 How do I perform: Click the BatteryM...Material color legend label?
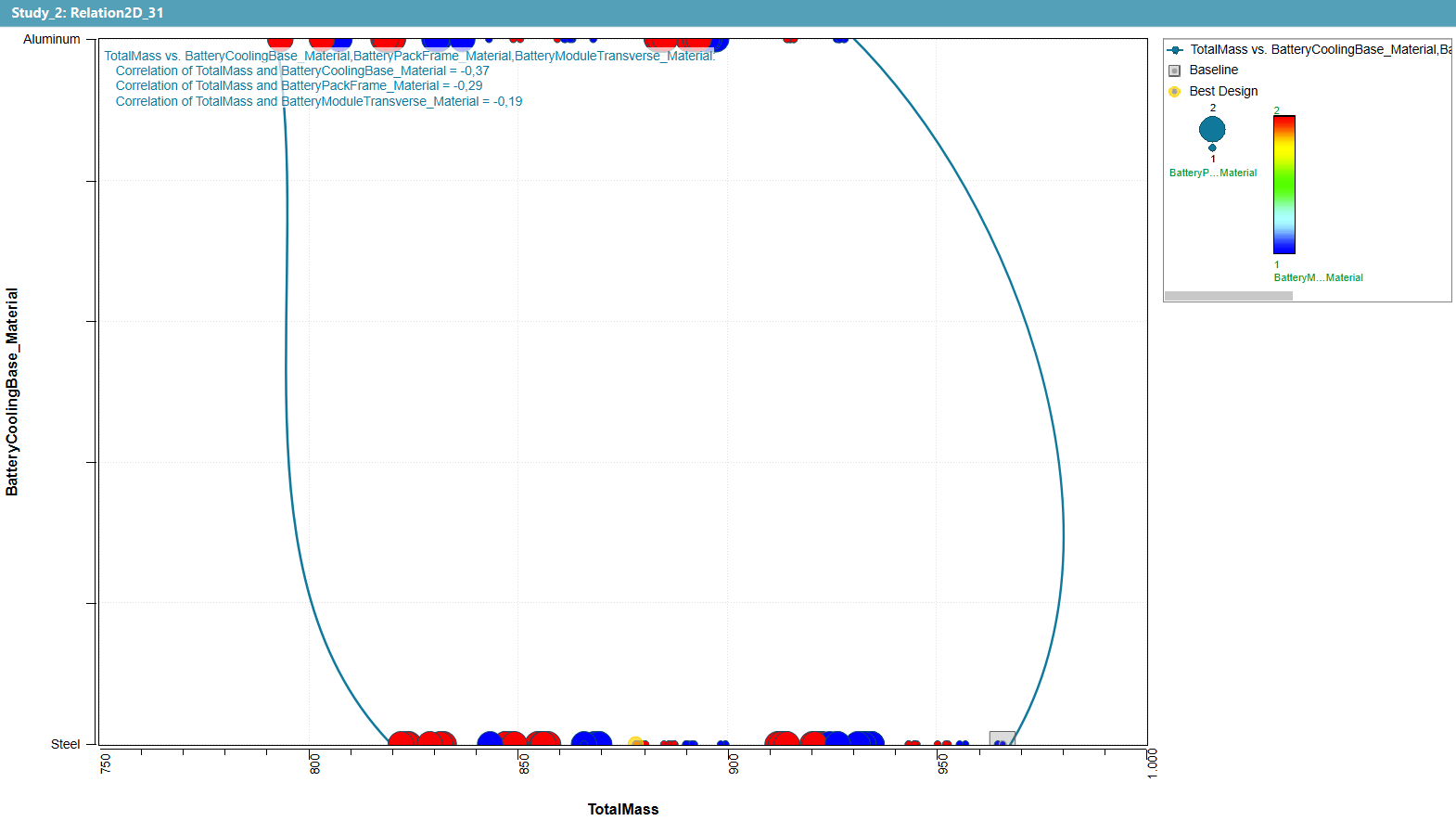pos(1318,278)
